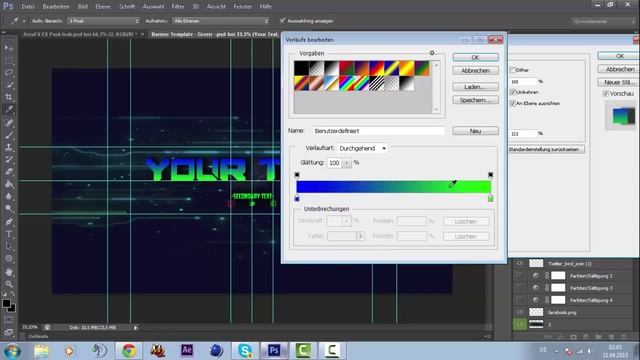Image resolution: width=640 pixels, height=360 pixels.
Task: Click the Speichern... button
Action: [x=475, y=100]
